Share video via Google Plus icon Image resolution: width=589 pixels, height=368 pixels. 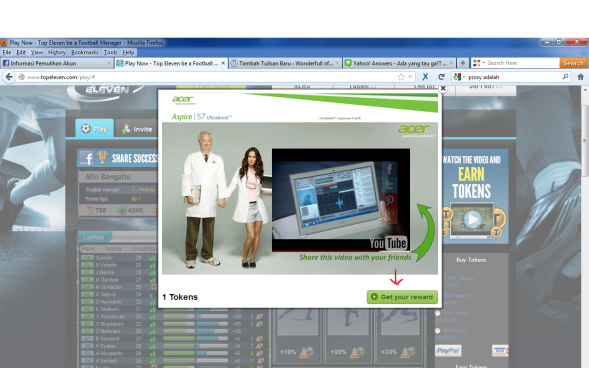click(390, 215)
